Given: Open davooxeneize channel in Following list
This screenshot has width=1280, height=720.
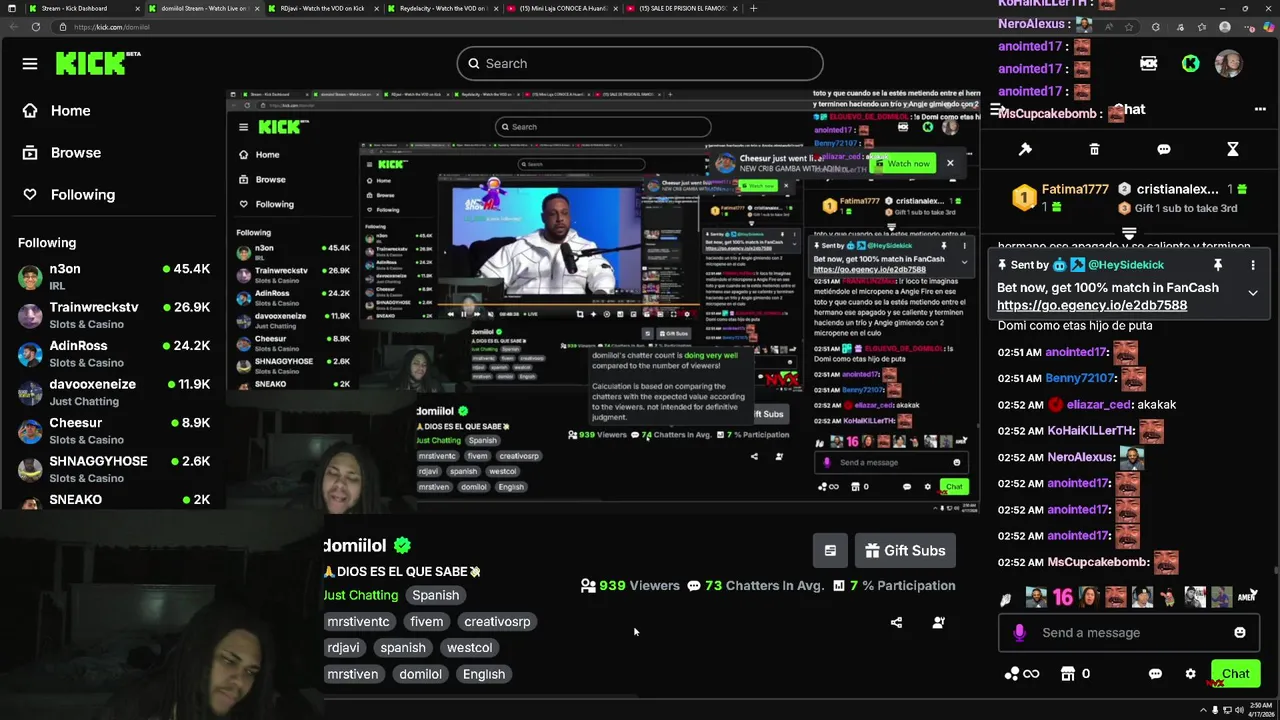Looking at the screenshot, I should tap(114, 392).
